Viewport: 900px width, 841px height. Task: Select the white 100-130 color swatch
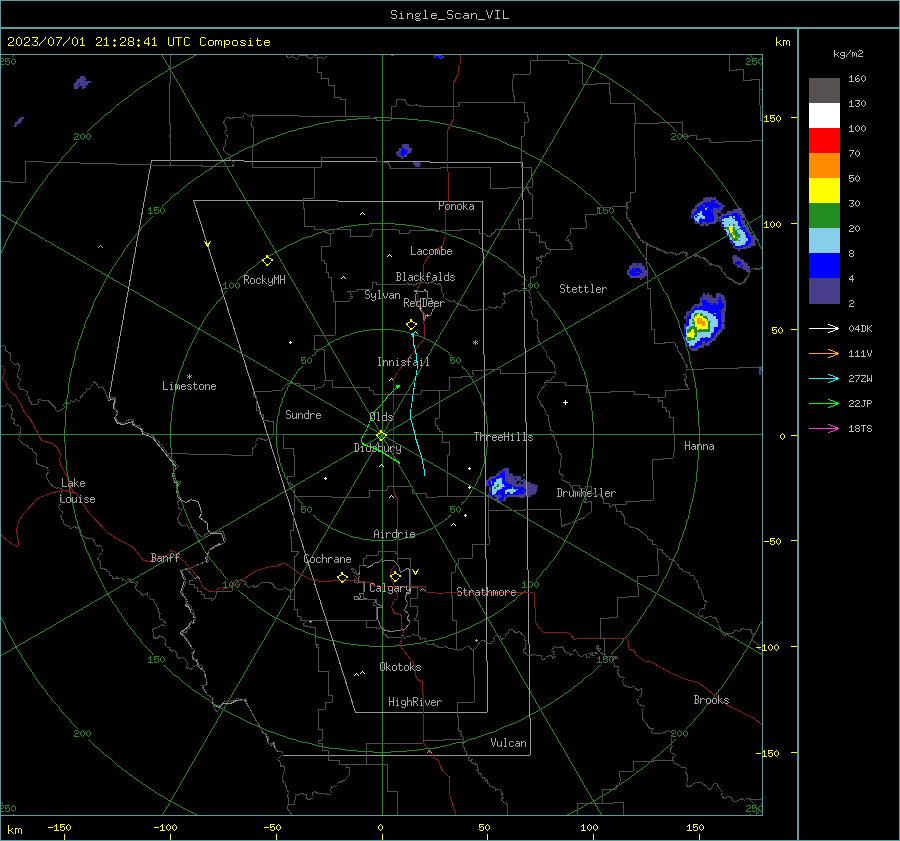[824, 116]
